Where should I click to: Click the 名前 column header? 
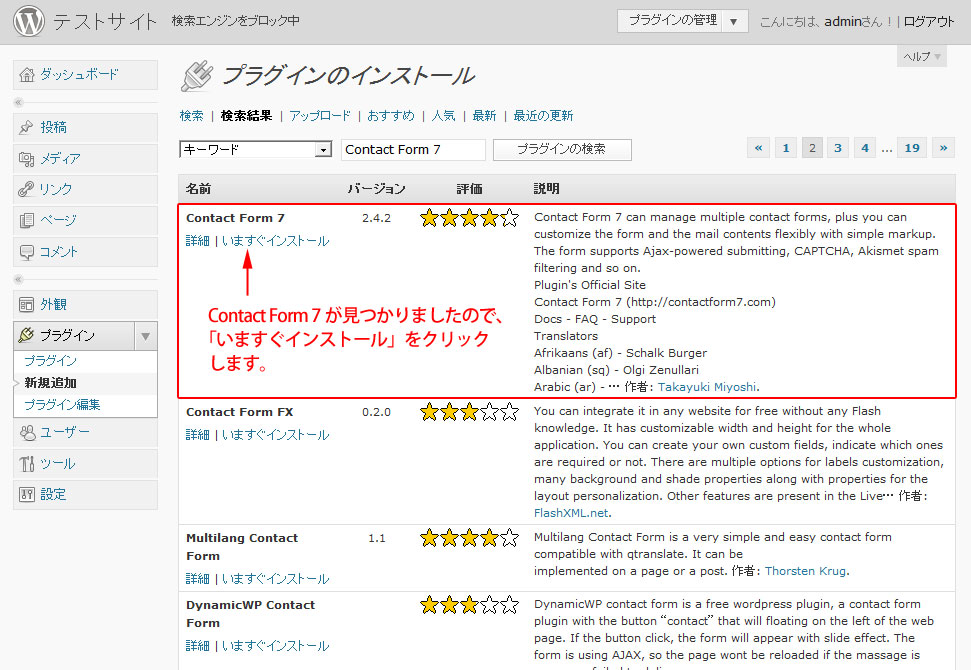click(198, 189)
